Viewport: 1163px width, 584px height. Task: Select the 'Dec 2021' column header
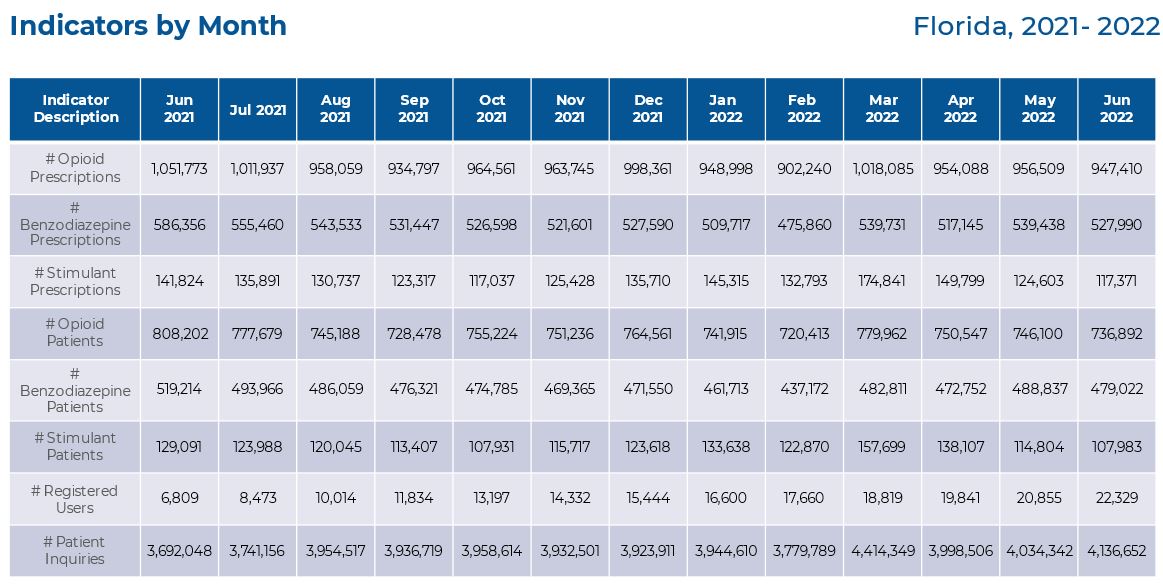tap(648, 109)
